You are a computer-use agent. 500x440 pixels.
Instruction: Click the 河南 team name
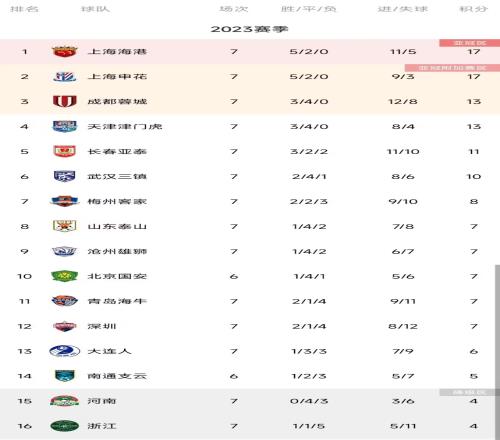click(102, 401)
